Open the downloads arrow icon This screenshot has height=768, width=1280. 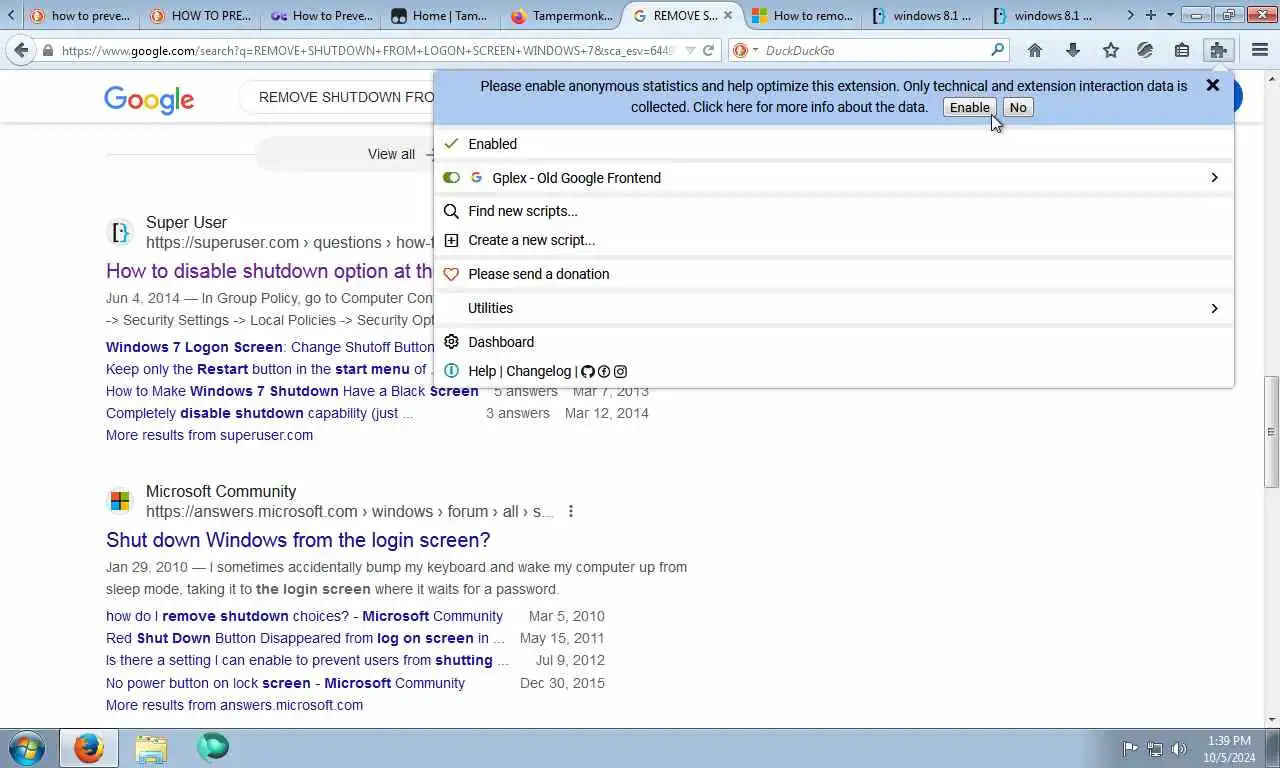tap(1073, 50)
